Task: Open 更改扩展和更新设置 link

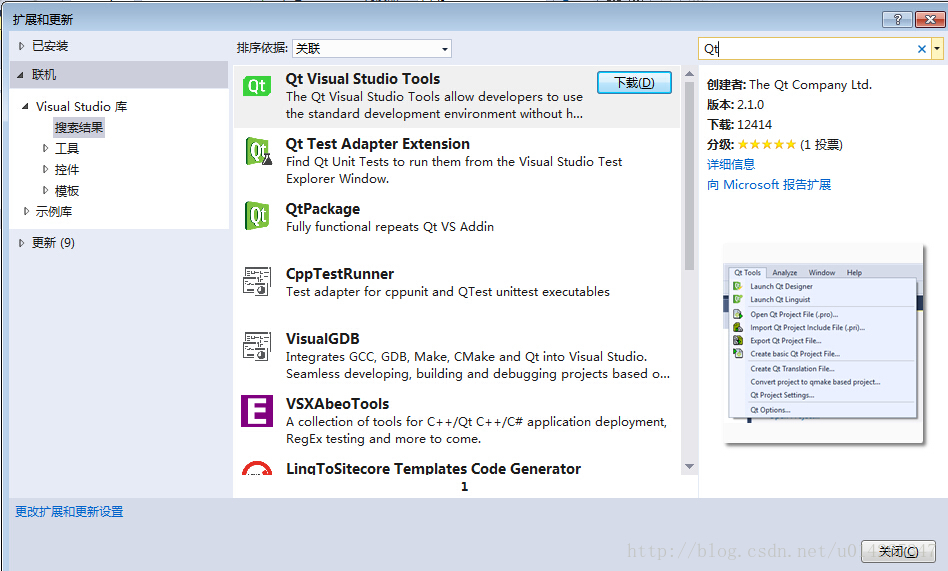Action: [69, 512]
